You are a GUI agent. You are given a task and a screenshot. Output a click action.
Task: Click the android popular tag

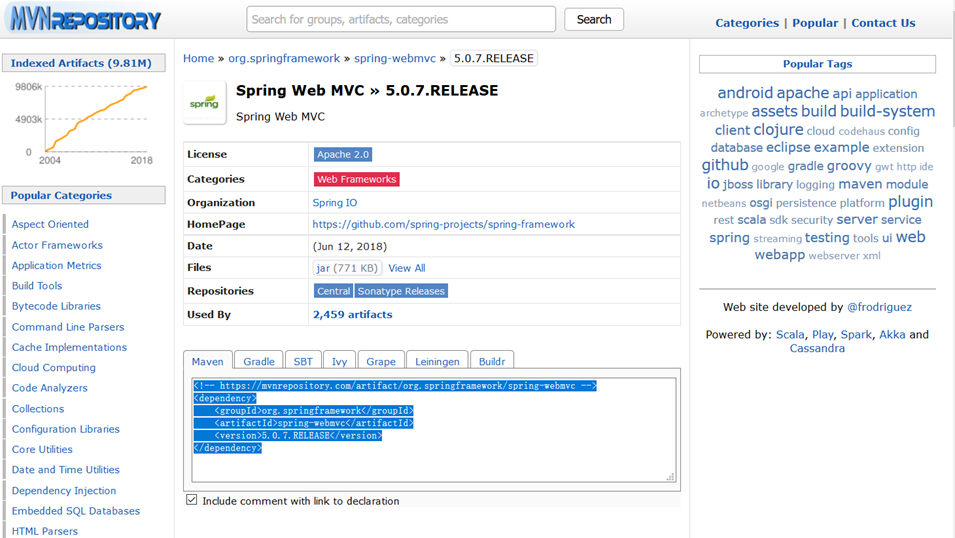[745, 93]
